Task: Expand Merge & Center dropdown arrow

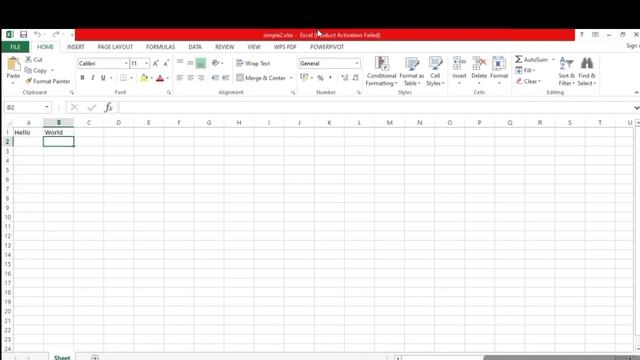Action: pyautogui.click(x=291, y=78)
